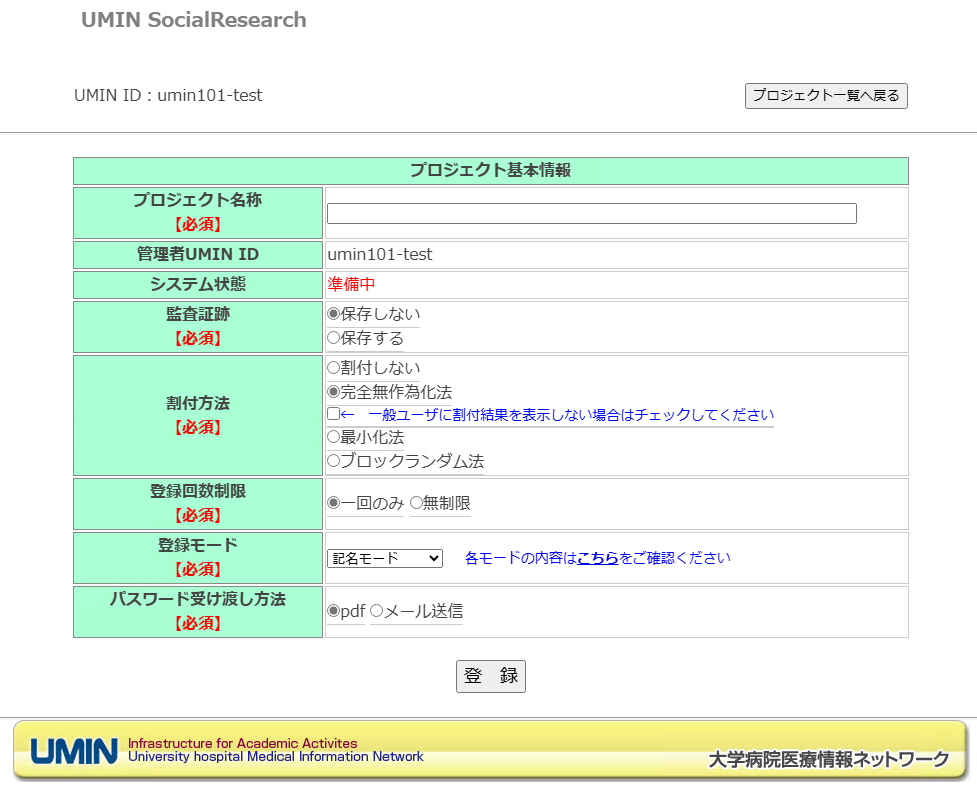Click the UMIN SocialResearch page title
This screenshot has height=785, width=977.
tap(194, 20)
